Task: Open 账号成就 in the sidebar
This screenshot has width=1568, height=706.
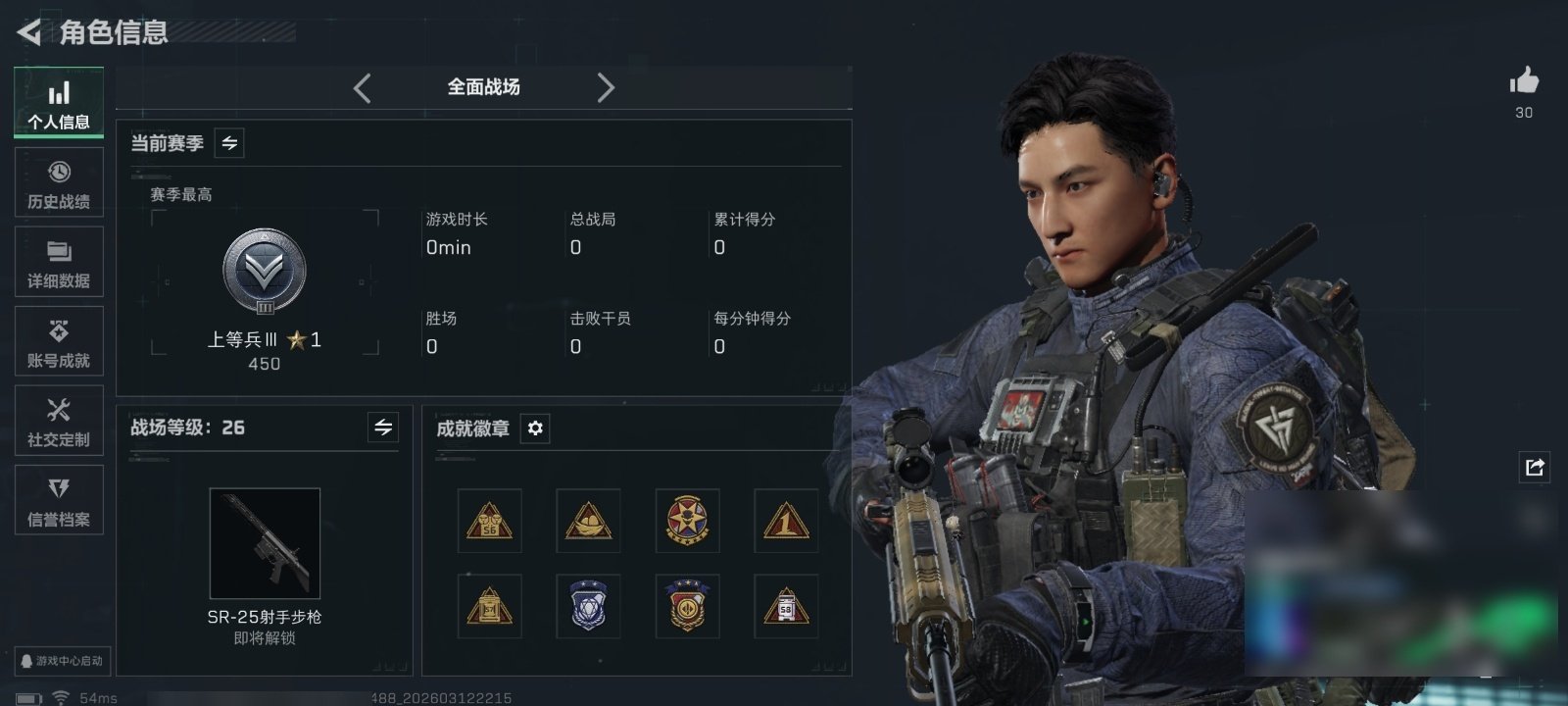Action: 59,341
